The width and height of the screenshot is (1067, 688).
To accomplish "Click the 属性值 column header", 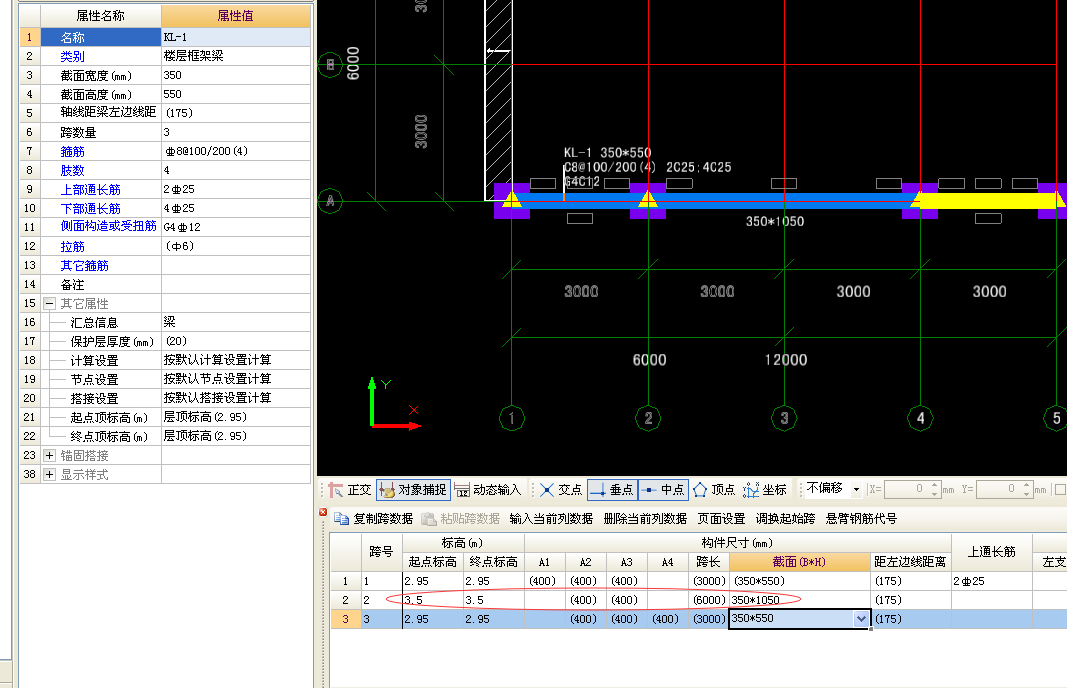I will [x=235, y=16].
